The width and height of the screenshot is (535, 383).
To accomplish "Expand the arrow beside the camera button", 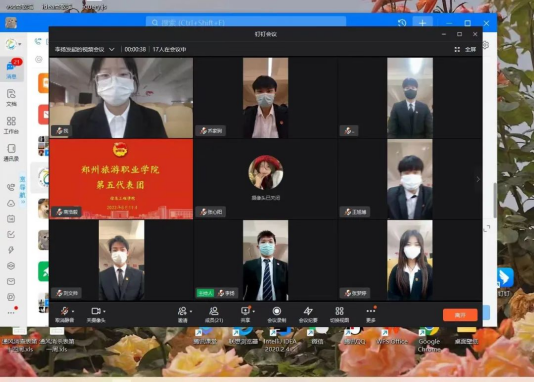I will click(104, 311).
